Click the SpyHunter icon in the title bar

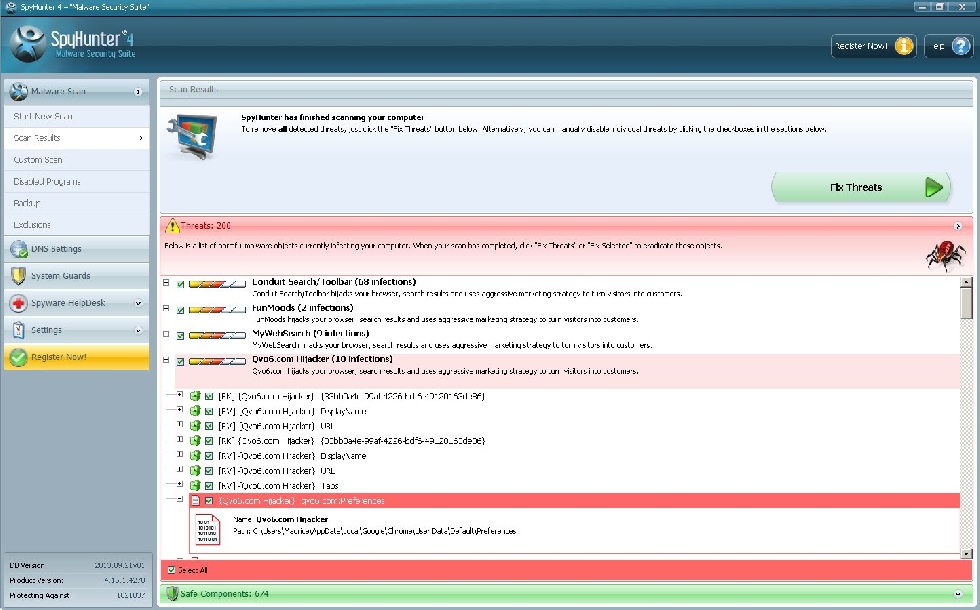click(x=10, y=7)
